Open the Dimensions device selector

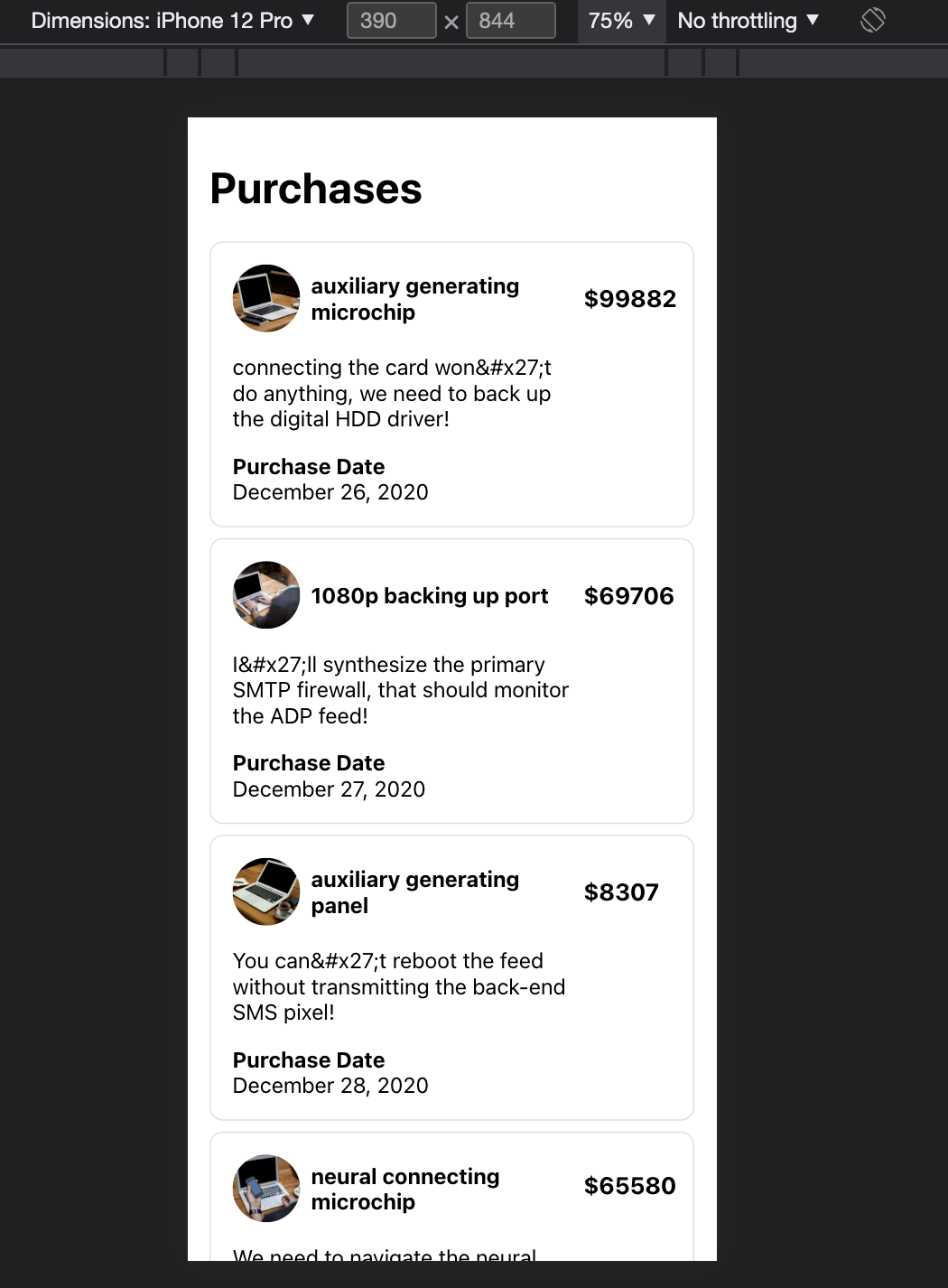[x=172, y=20]
